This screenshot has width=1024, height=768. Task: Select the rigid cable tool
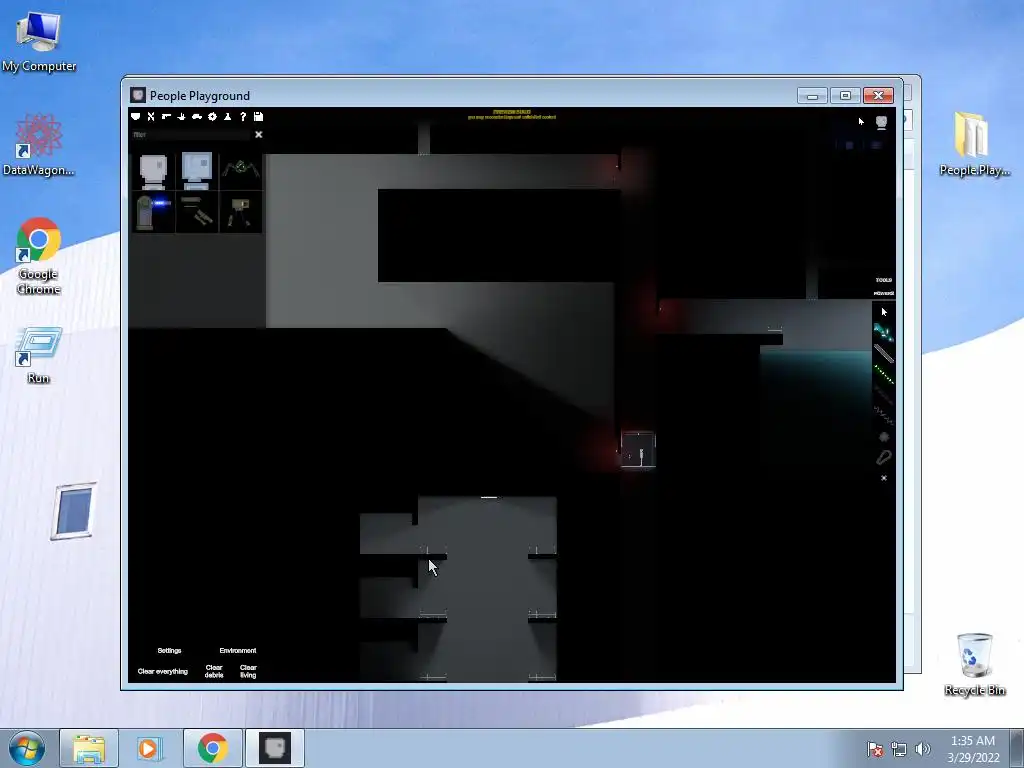(x=884, y=354)
